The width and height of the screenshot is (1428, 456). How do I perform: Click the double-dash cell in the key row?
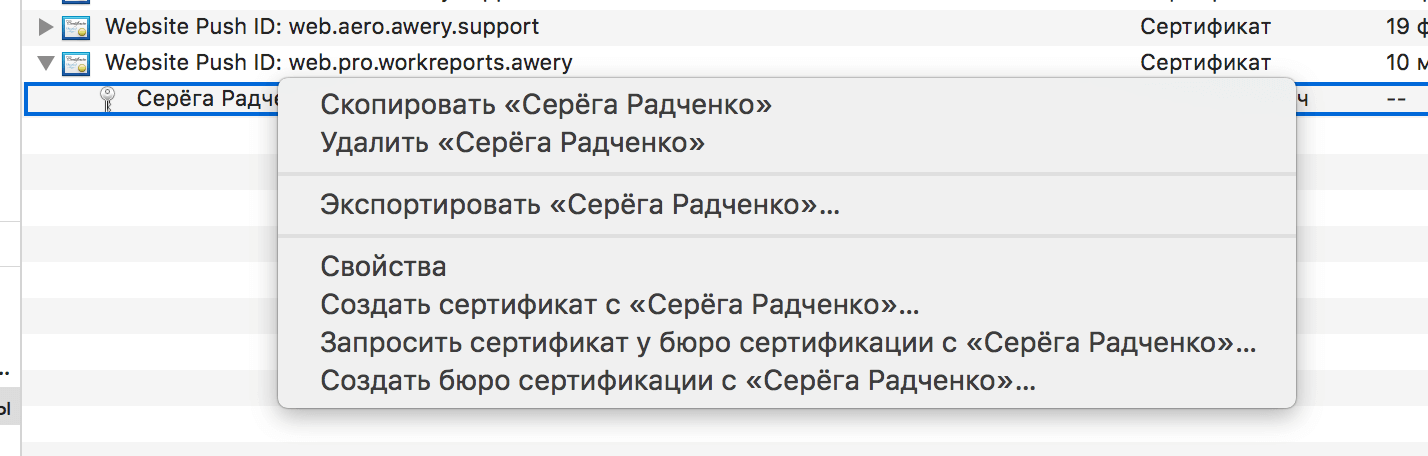click(x=1397, y=99)
